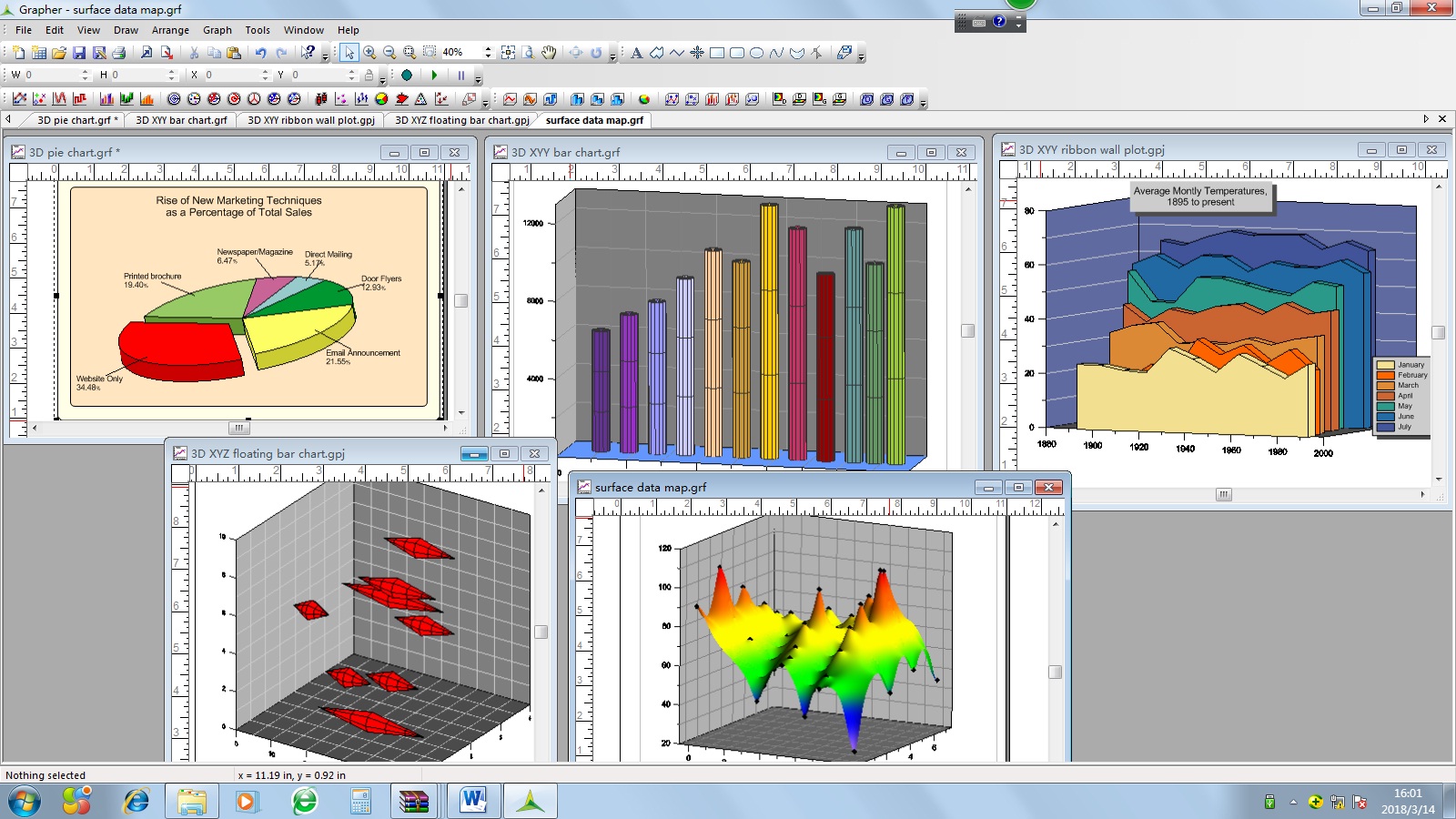The image size is (1456, 819).
Task: Adjust the 40% zoom level spinner
Action: pos(488,53)
